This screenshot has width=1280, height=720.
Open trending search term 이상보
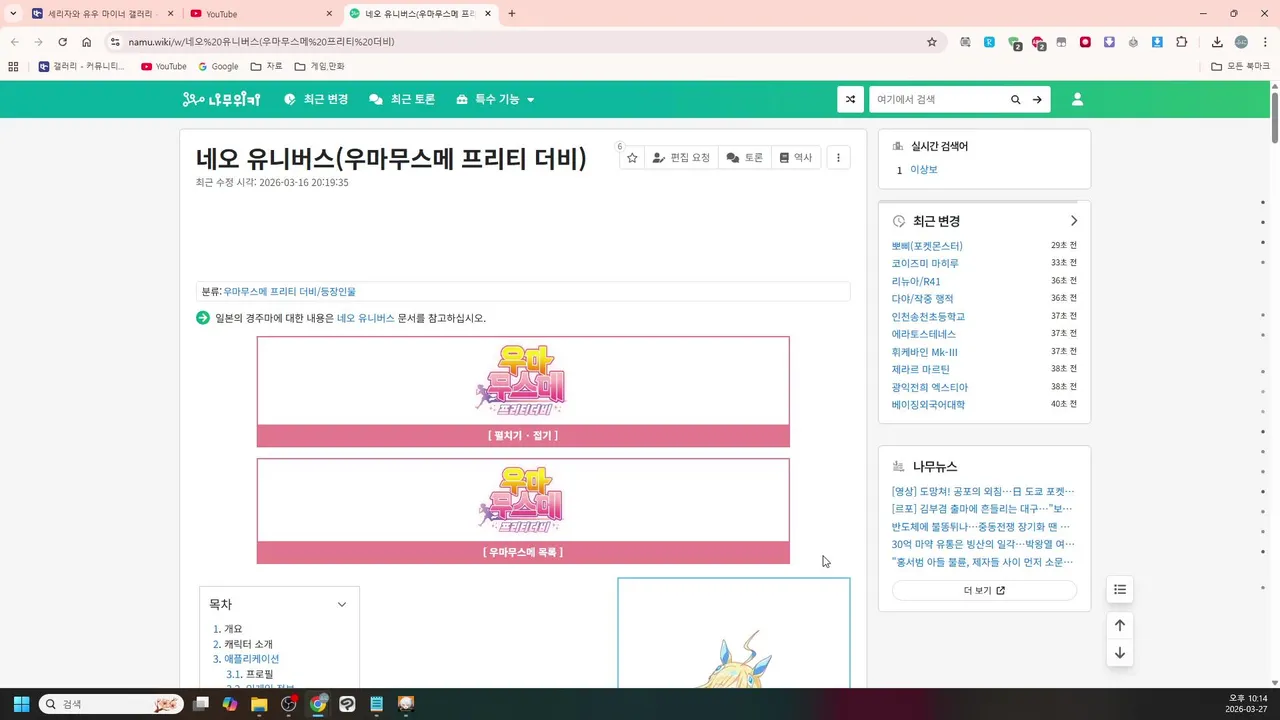pos(924,170)
